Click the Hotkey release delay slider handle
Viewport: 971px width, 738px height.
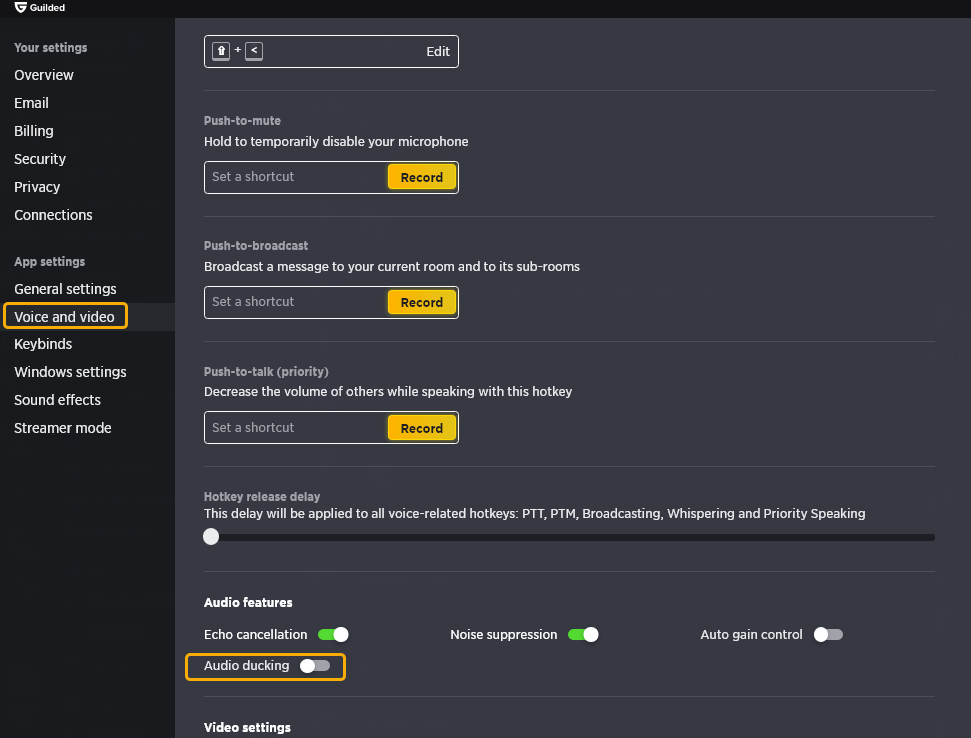click(x=211, y=537)
